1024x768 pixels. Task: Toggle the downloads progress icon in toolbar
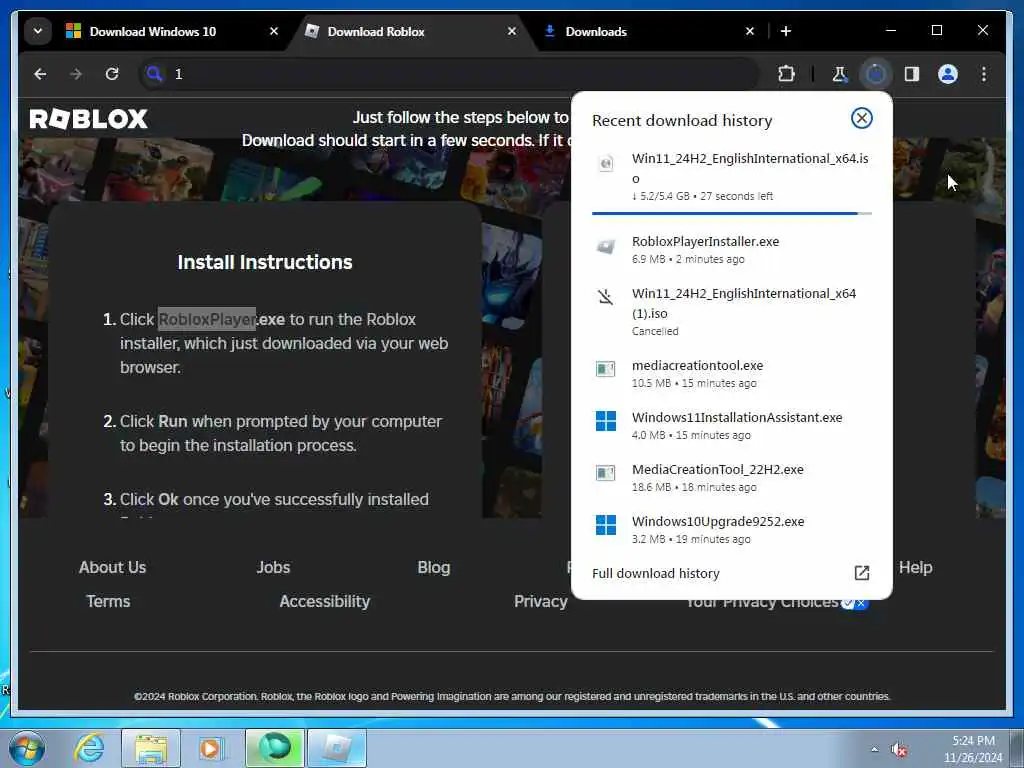pos(876,74)
